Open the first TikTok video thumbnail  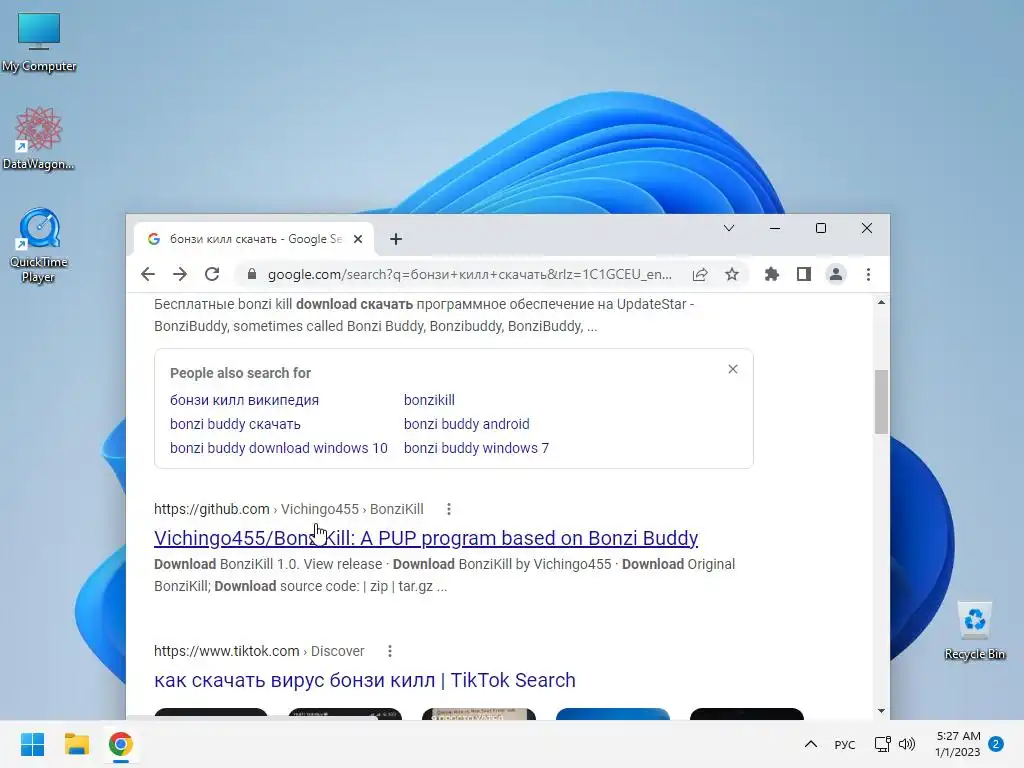(x=211, y=714)
